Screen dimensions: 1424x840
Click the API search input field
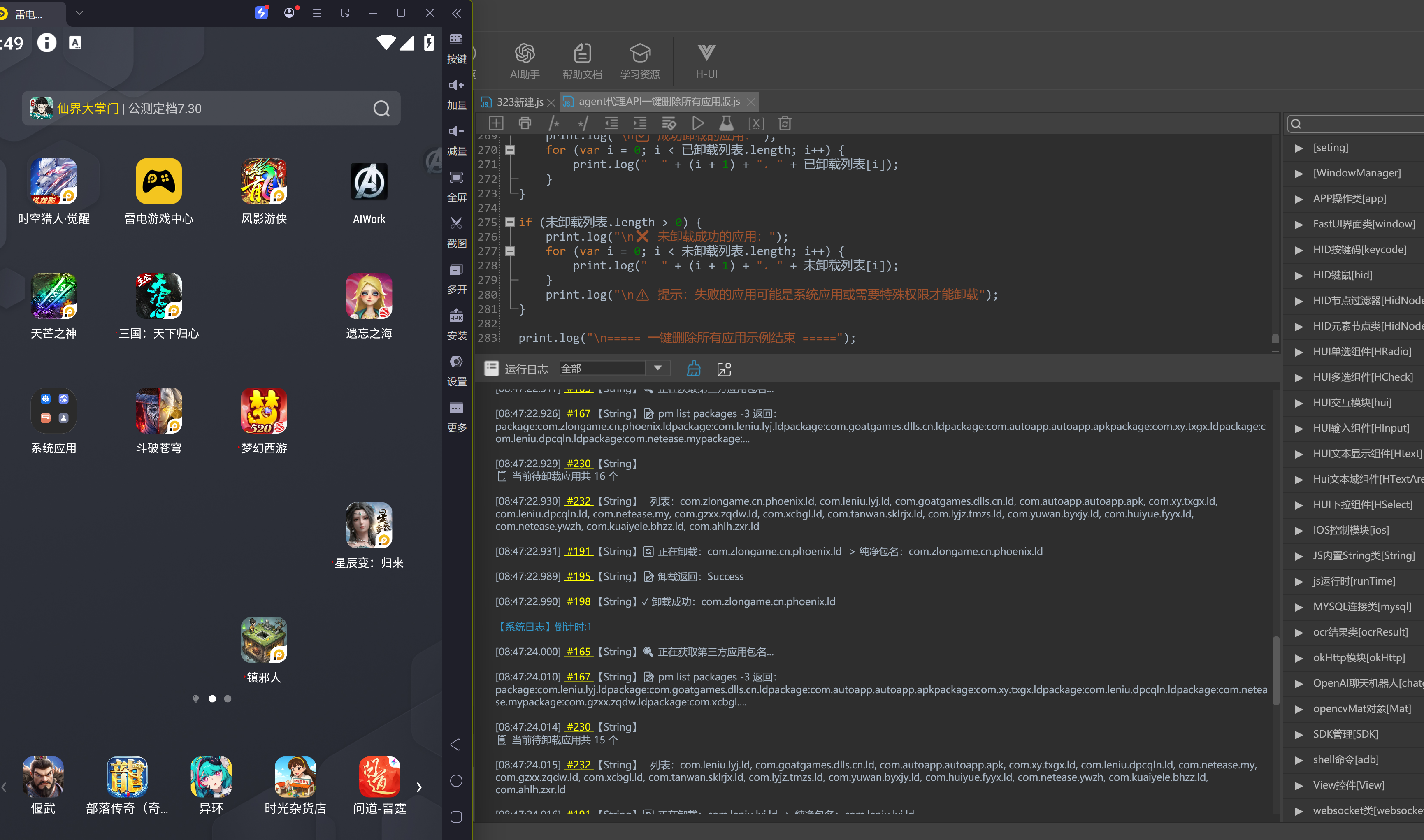click(x=1356, y=123)
